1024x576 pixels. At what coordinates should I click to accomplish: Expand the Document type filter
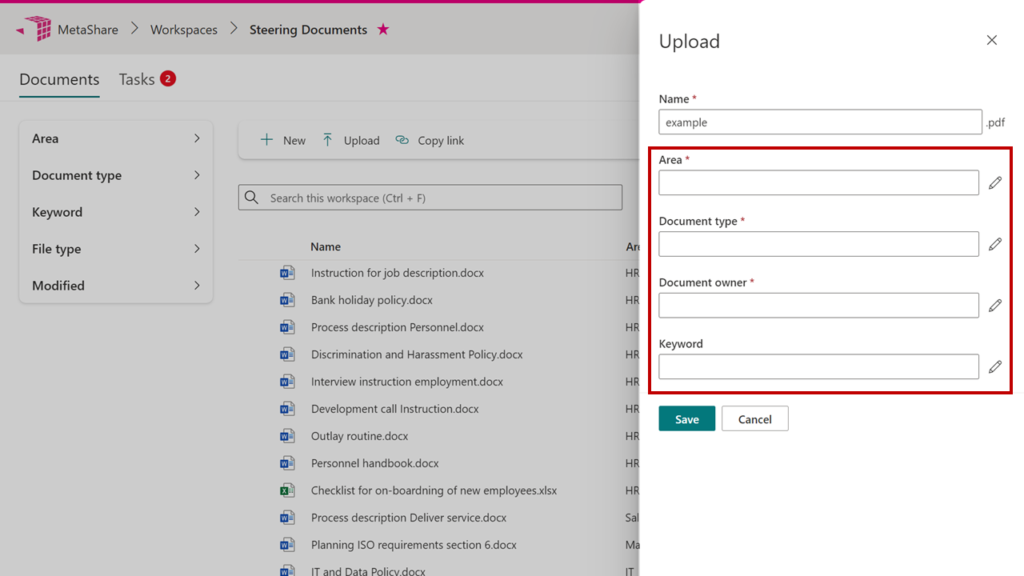pyautogui.click(x=115, y=176)
